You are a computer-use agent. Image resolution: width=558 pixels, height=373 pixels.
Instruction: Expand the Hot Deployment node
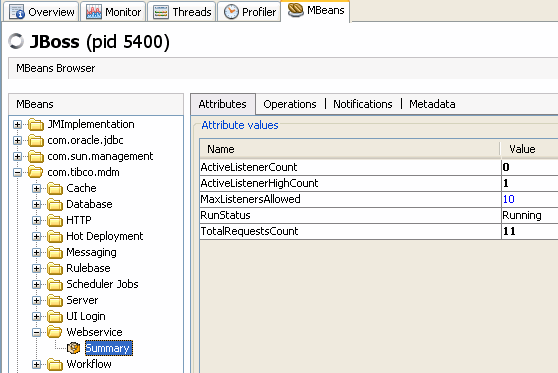click(36, 236)
